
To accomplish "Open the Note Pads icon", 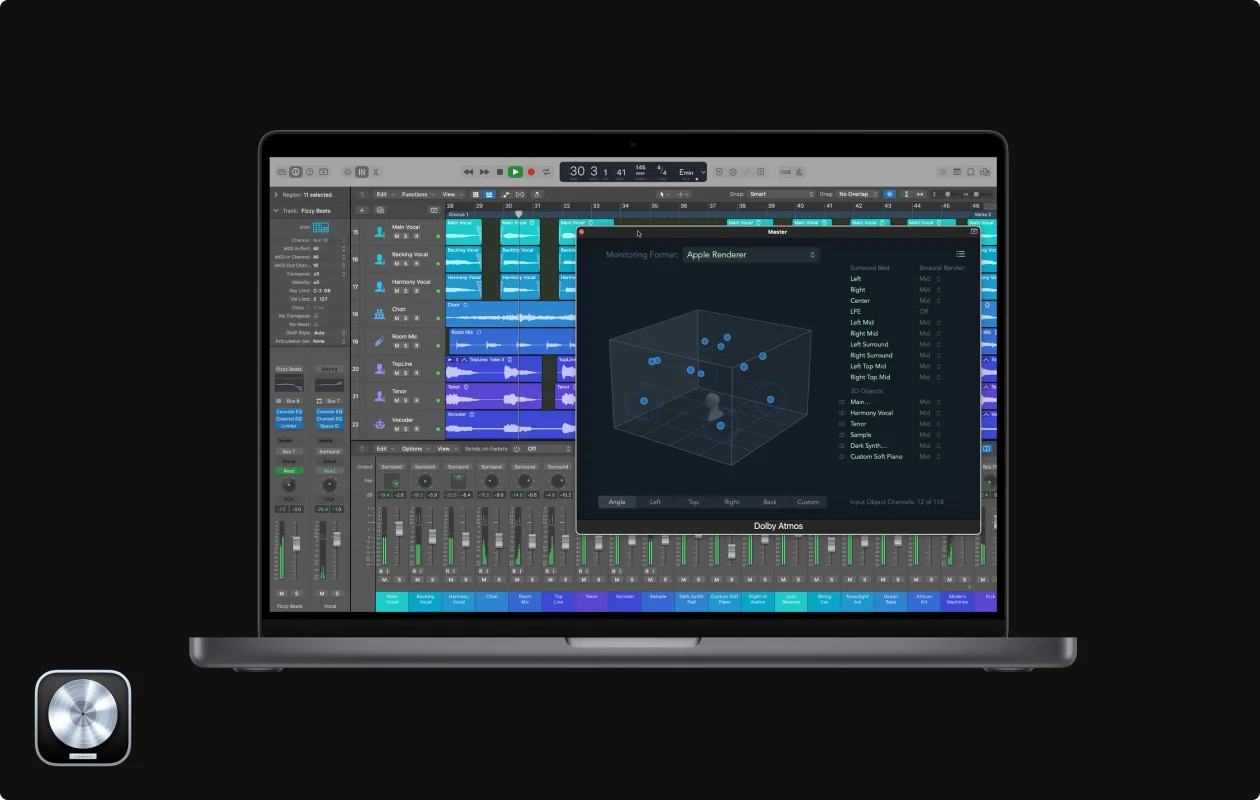I will 957,172.
